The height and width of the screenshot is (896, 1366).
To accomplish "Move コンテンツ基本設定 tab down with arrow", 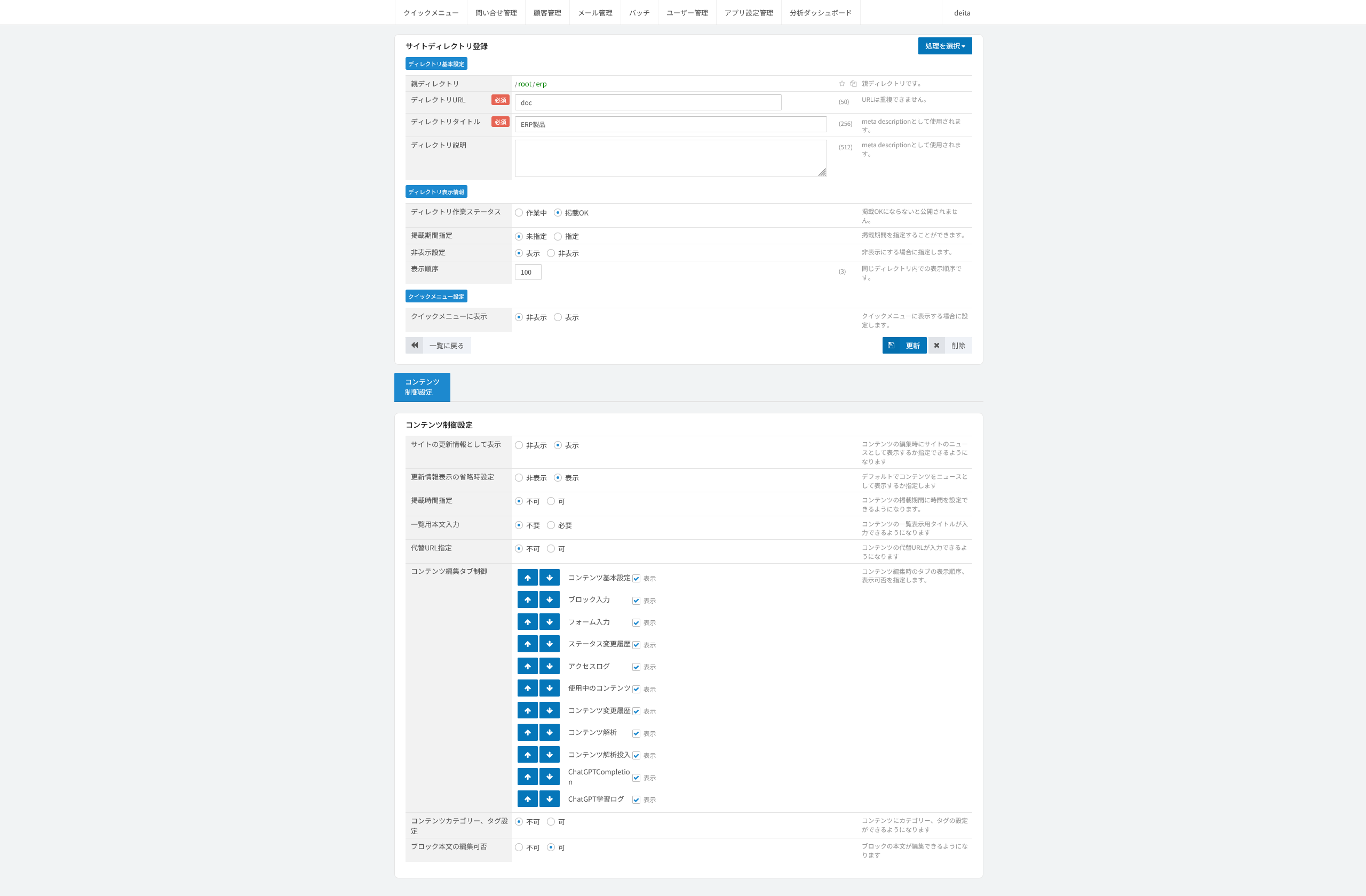I will tap(549, 578).
